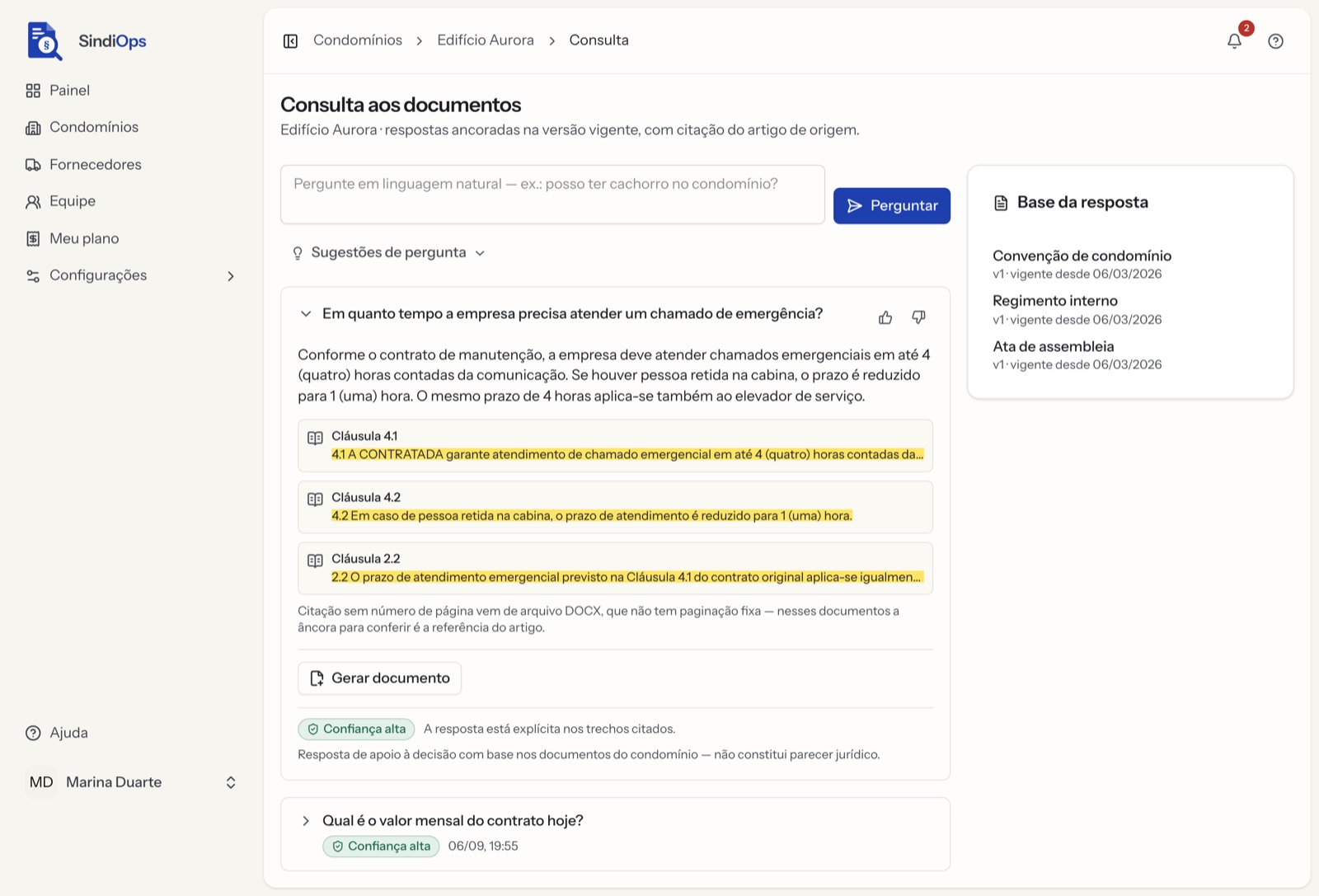Open the Cláusula 2.2 citation
1319x896 pixels.
(x=615, y=568)
